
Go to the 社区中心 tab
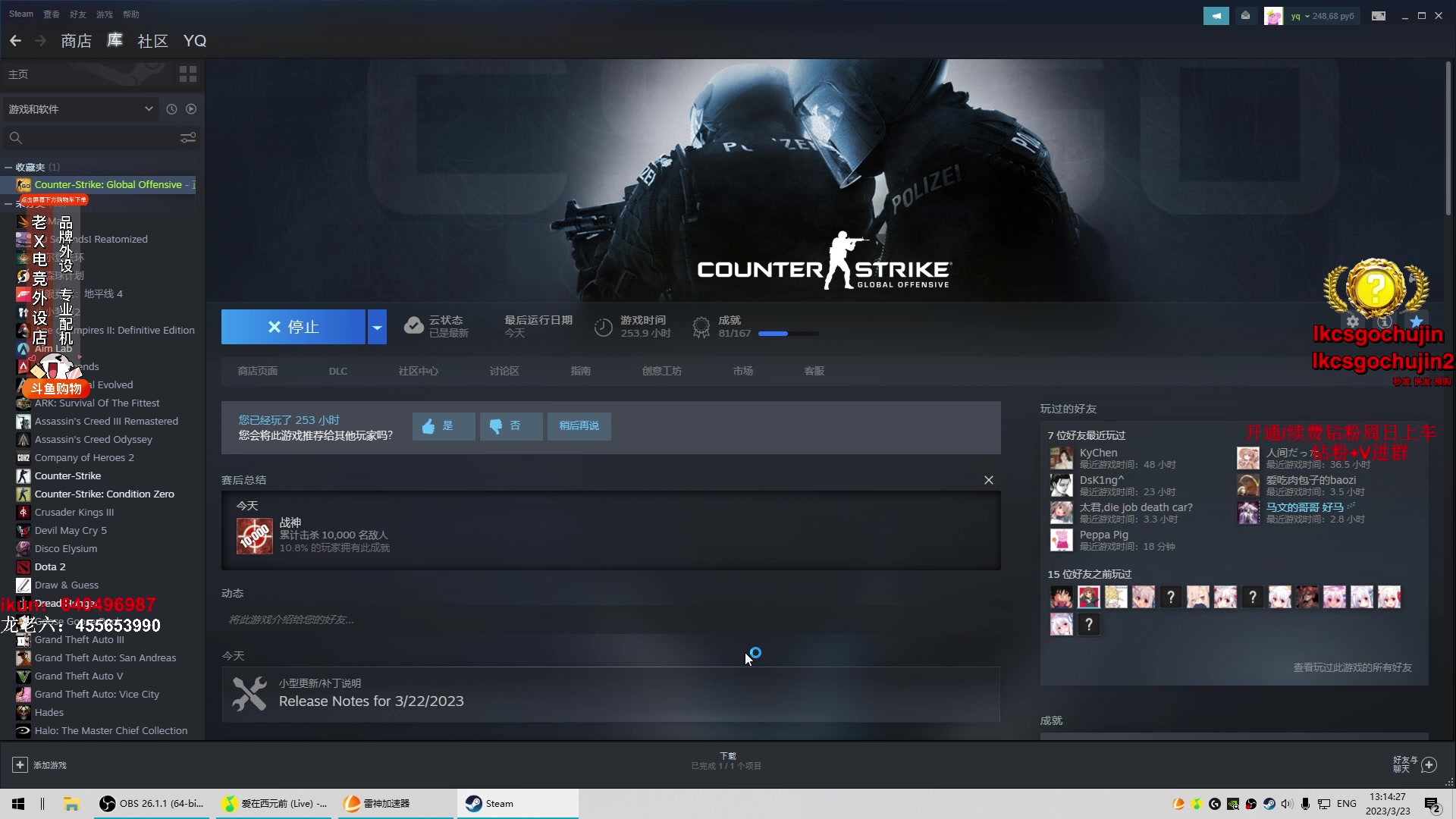(419, 371)
